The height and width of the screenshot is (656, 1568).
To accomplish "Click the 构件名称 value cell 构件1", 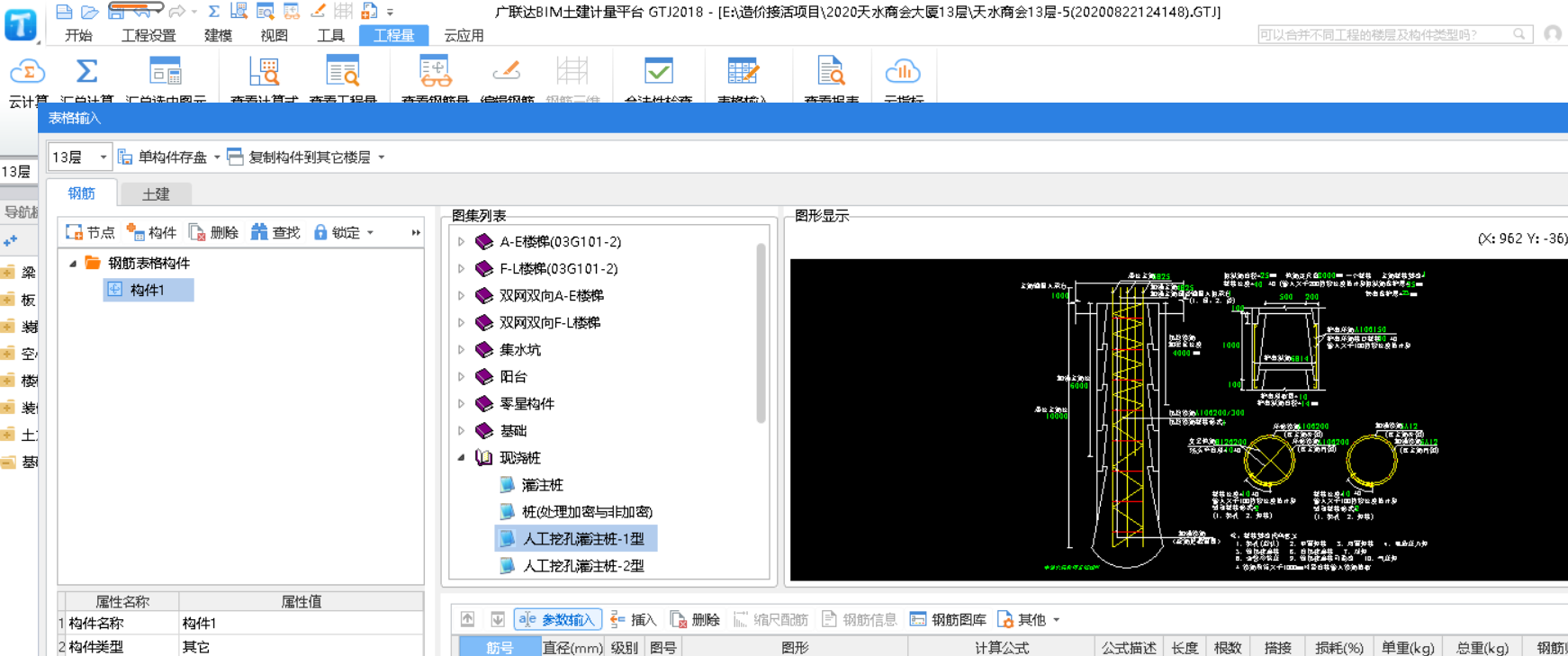I will point(301,623).
